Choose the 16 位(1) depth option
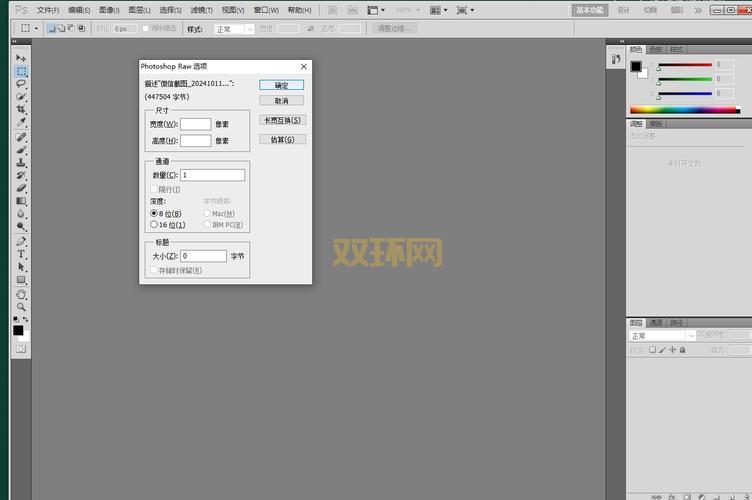Screen dimensions: 752x500 coord(154,225)
